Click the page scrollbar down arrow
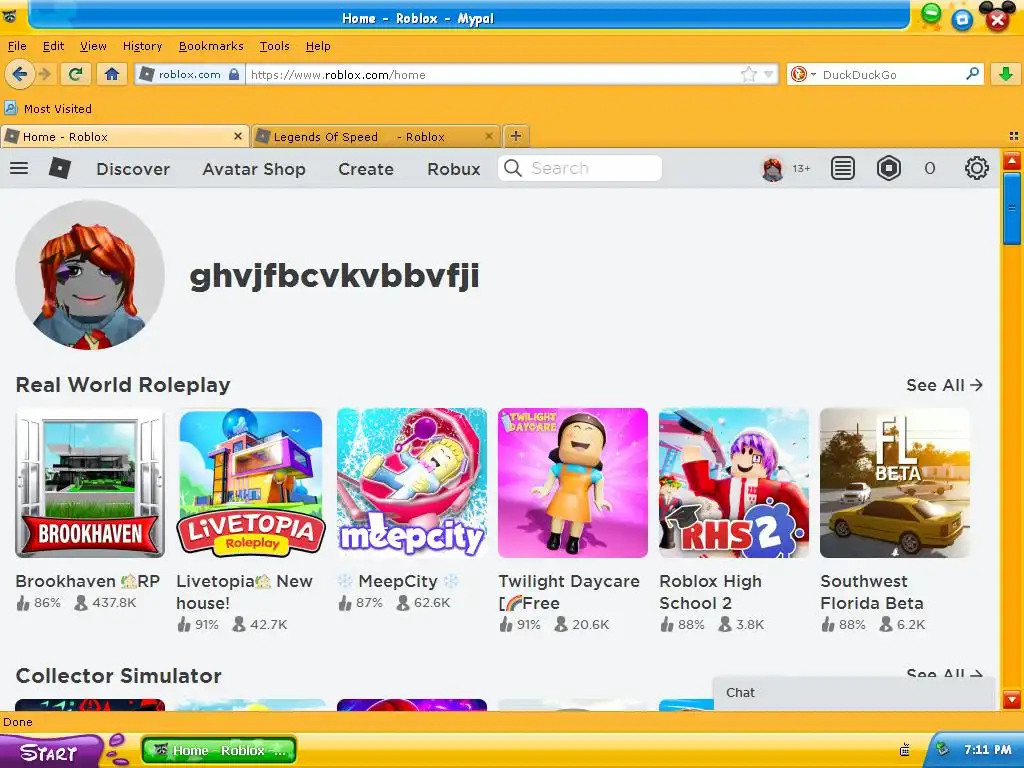Image resolution: width=1024 pixels, height=768 pixels. [x=1012, y=699]
